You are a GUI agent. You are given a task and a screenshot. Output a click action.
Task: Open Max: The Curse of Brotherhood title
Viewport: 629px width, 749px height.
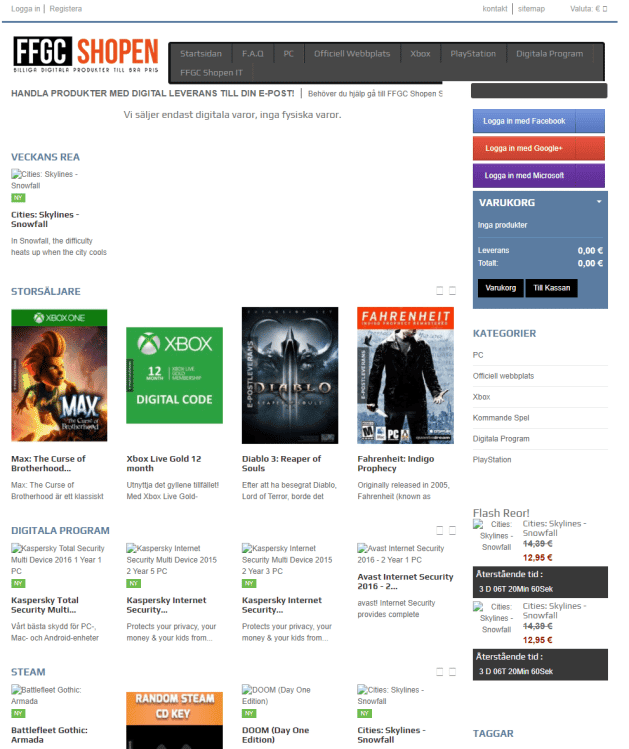click(x=48, y=463)
